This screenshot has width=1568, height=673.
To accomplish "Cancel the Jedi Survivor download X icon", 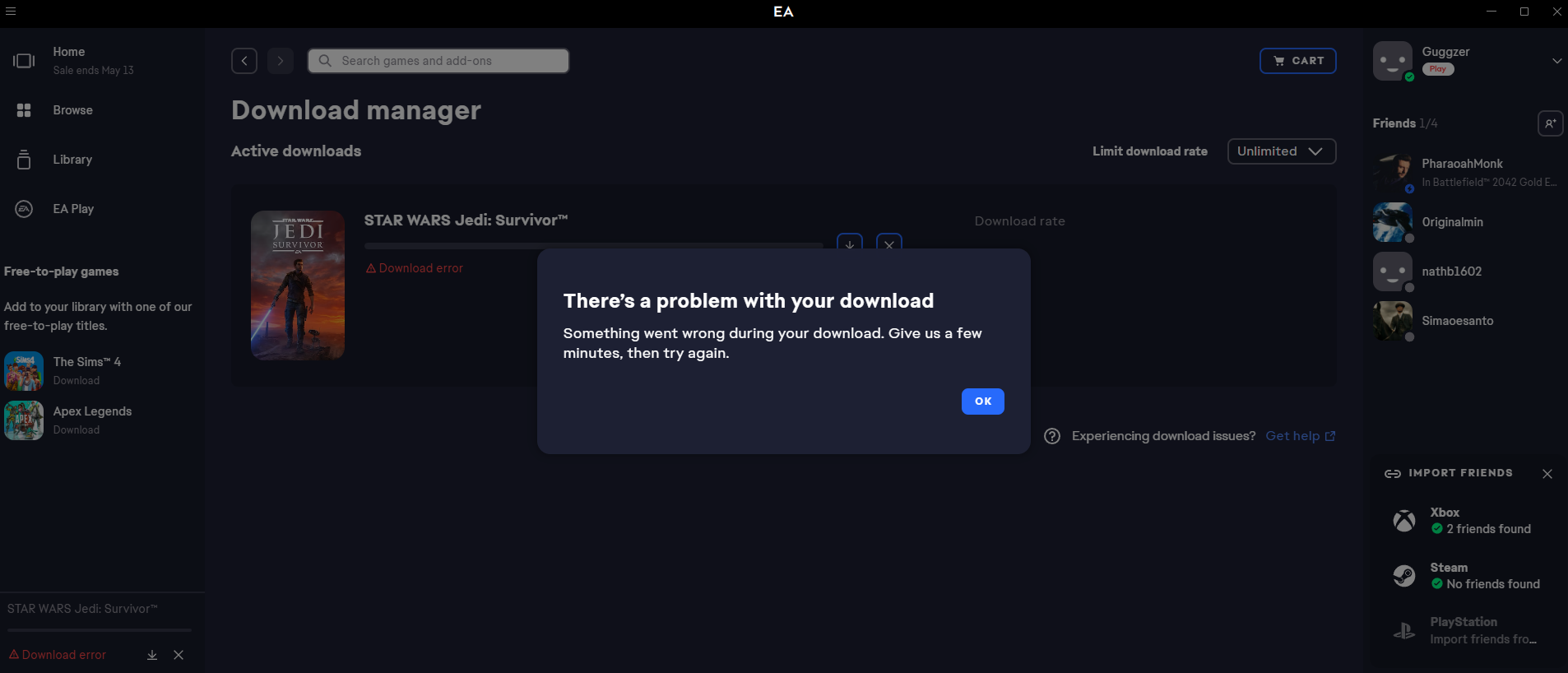I will pyautogui.click(x=889, y=244).
